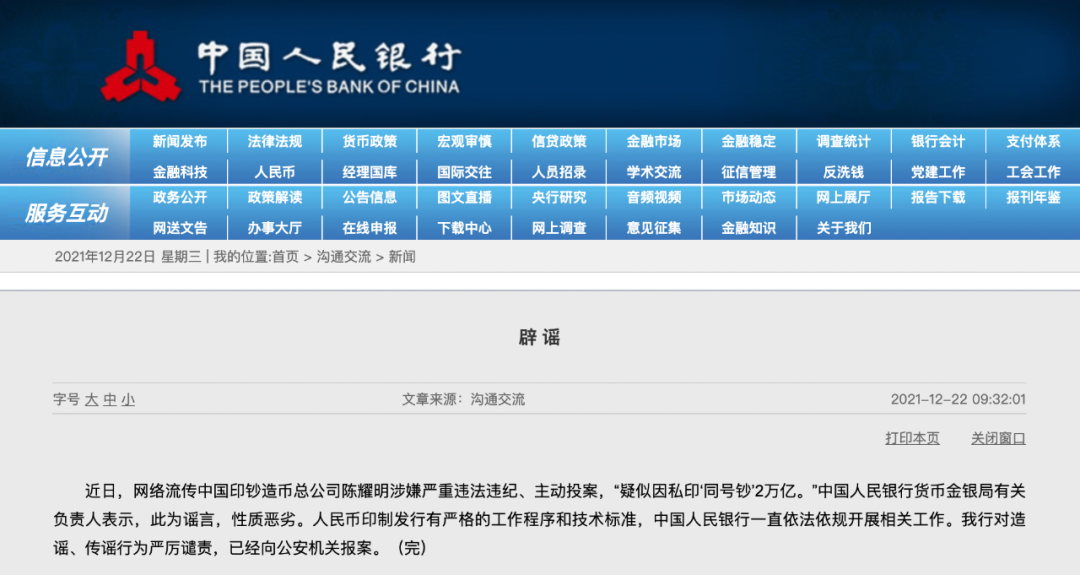Go to 报刊年鉴 section
This screenshot has width=1080, height=575.
click(1033, 198)
